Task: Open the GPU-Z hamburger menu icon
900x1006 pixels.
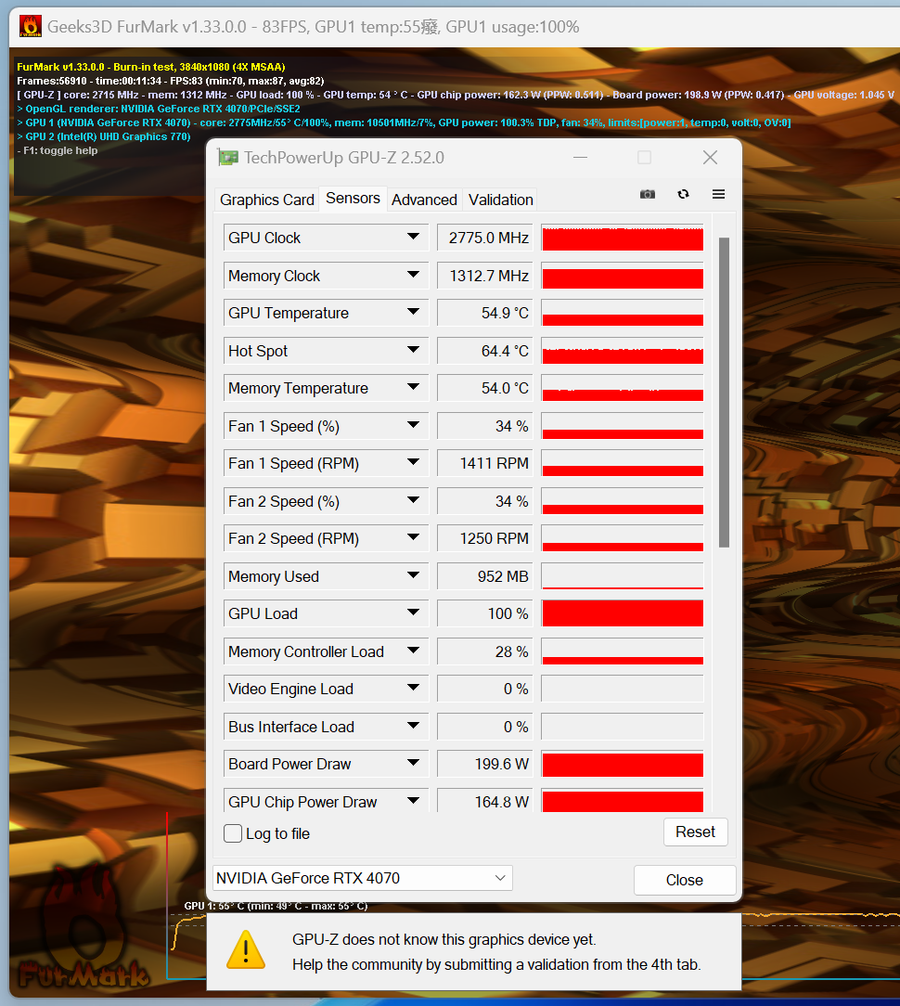Action: (718, 194)
